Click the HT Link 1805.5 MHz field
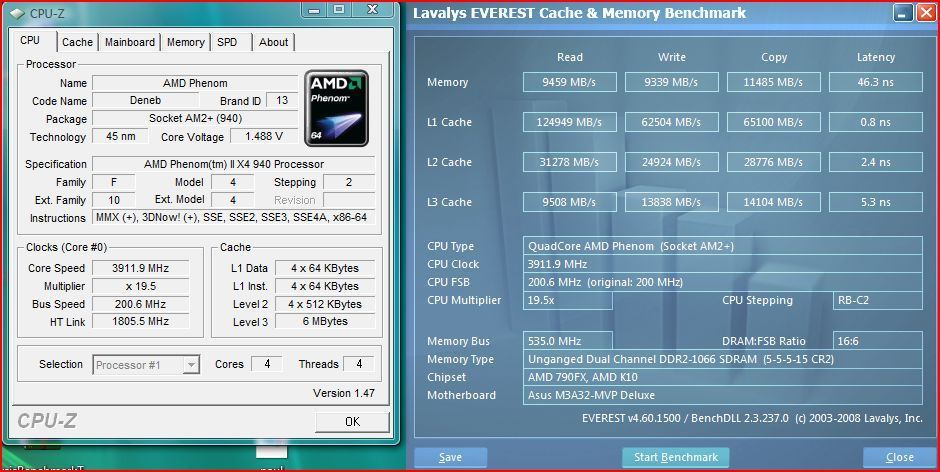 click(140, 321)
